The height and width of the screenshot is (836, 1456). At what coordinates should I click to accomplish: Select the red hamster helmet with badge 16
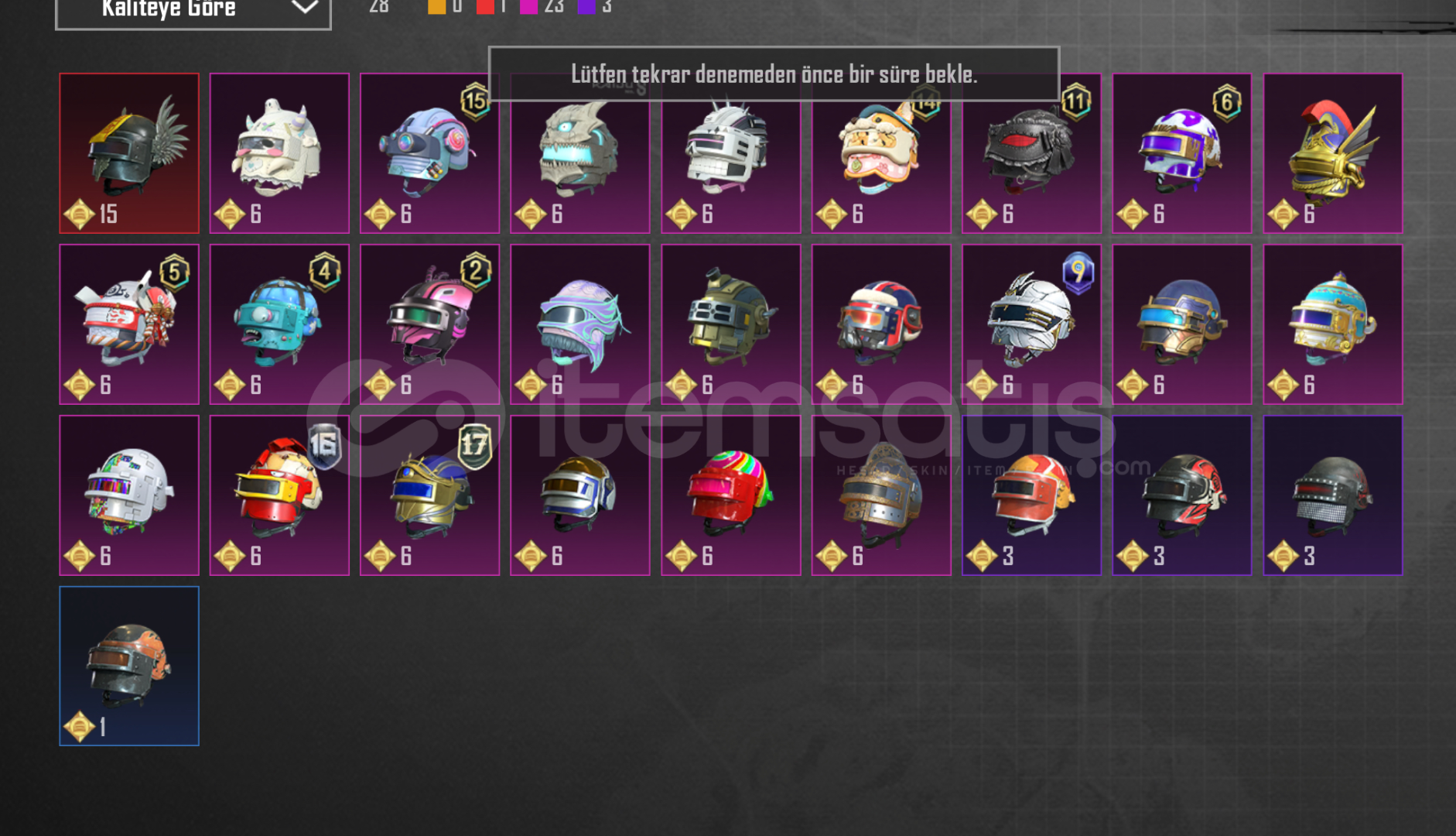(279, 495)
